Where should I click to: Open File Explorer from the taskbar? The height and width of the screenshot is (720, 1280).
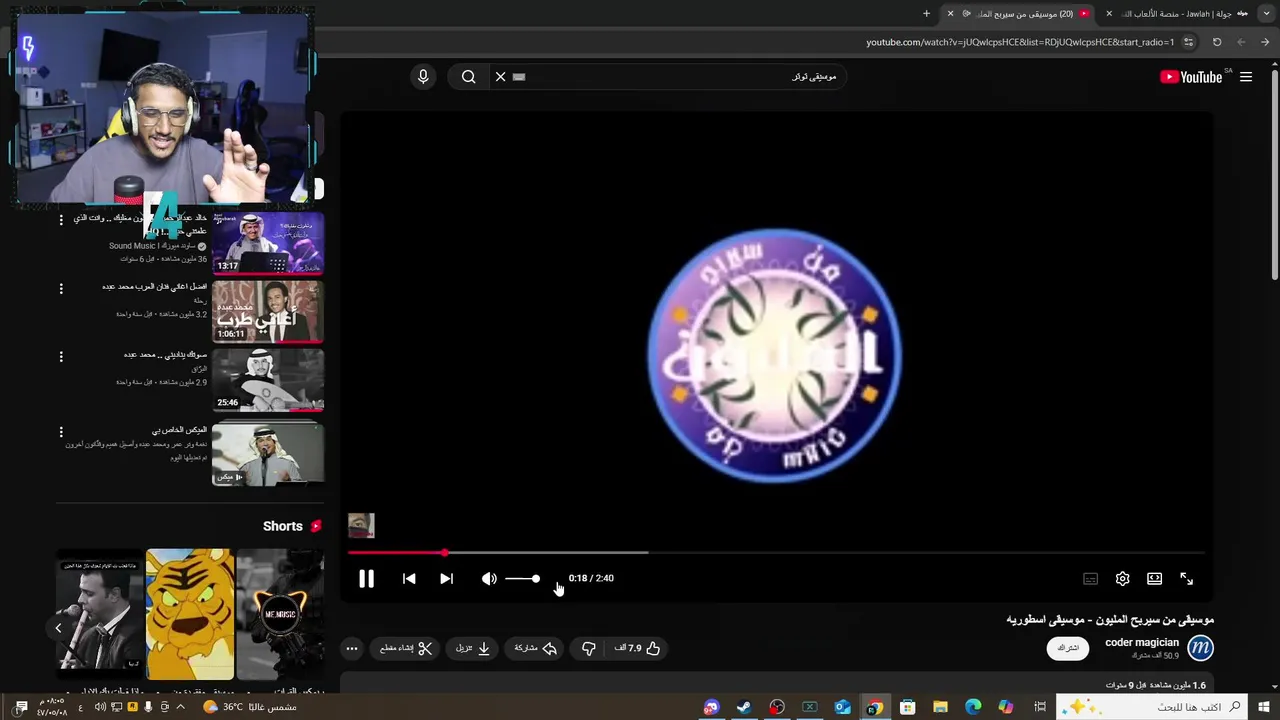[940, 707]
